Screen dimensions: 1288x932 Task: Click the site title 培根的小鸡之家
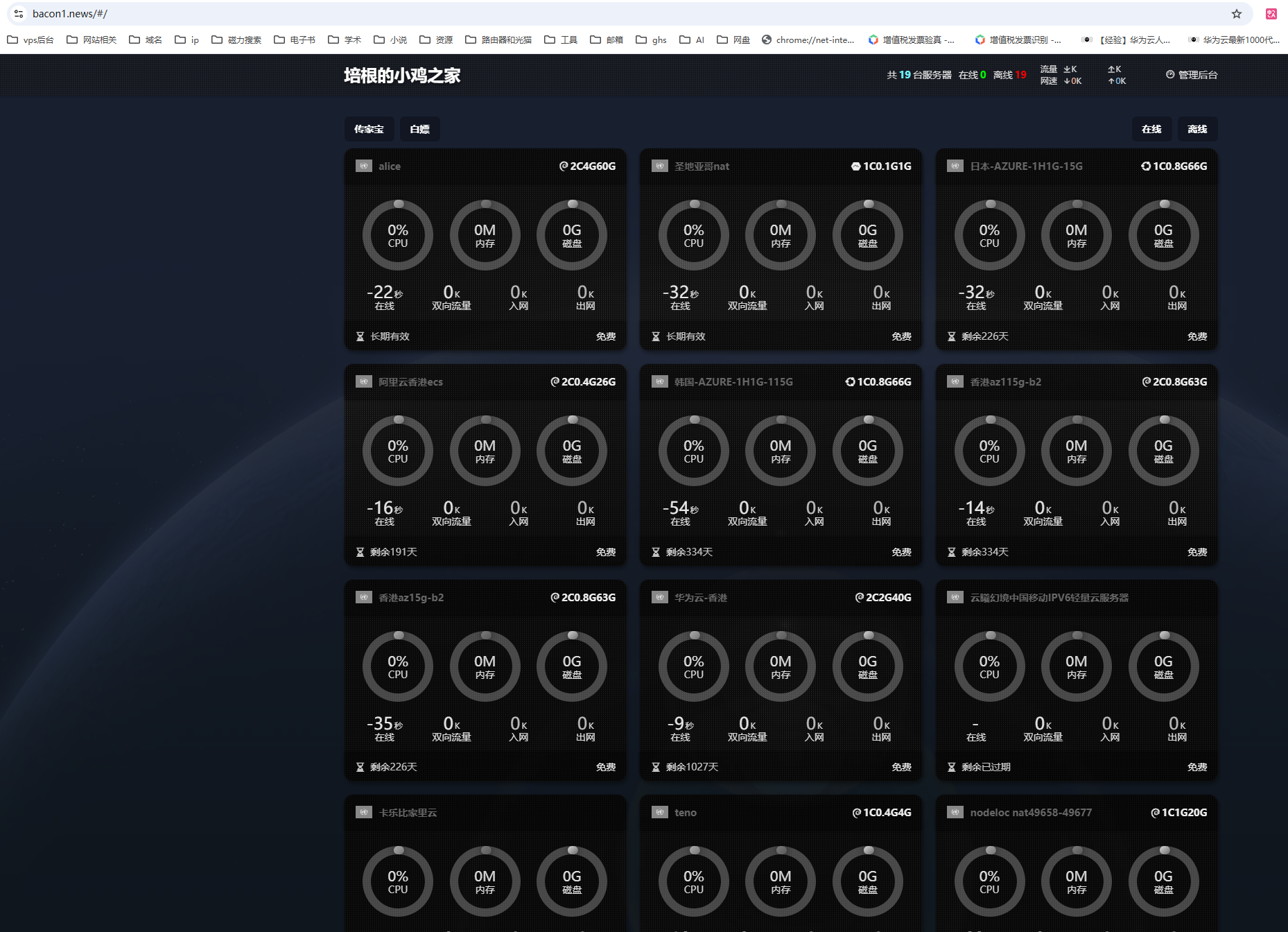tap(402, 75)
